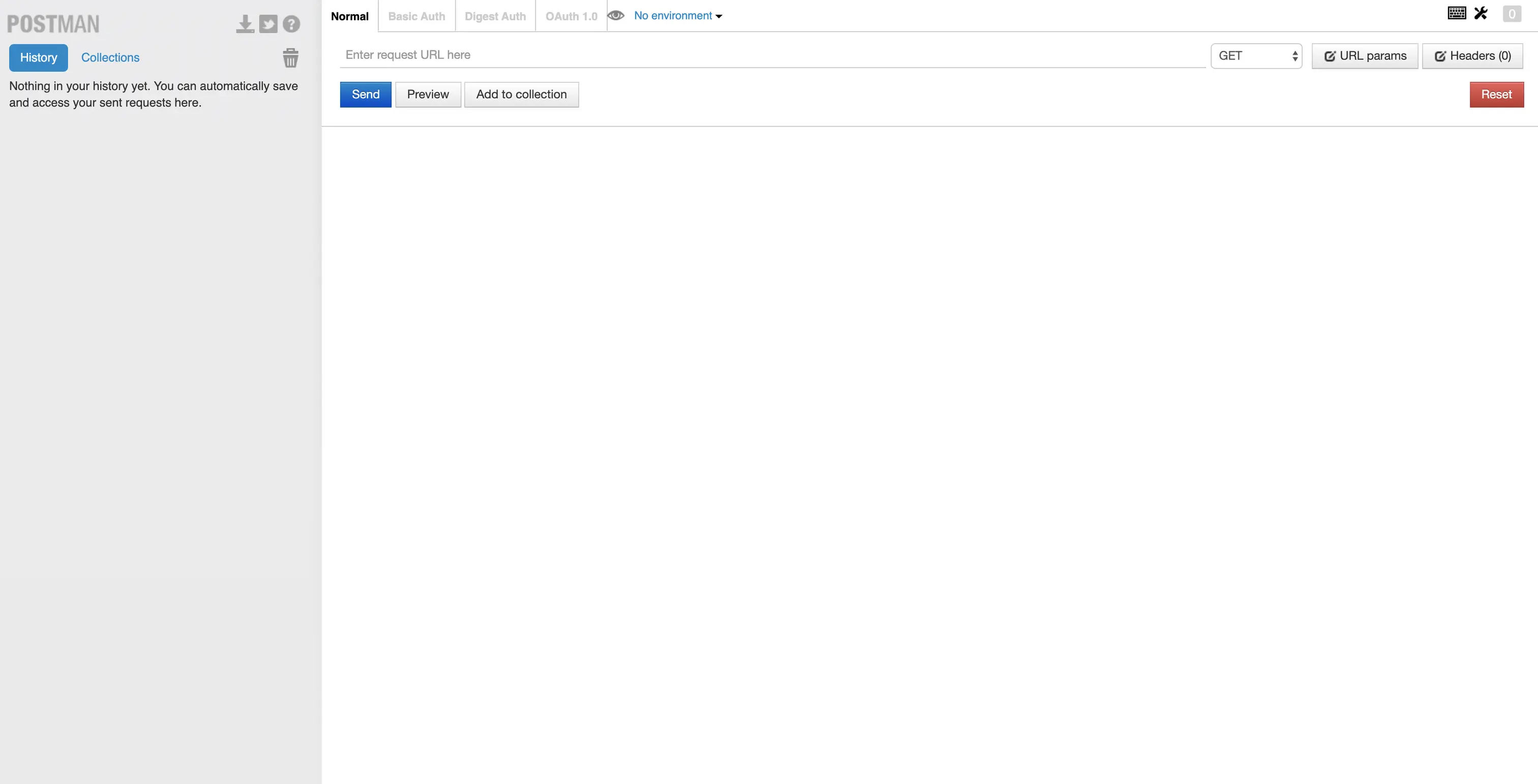The height and width of the screenshot is (784, 1538).
Task: Open the Twitter icon in the sidebar header
Action: pyautogui.click(x=268, y=24)
